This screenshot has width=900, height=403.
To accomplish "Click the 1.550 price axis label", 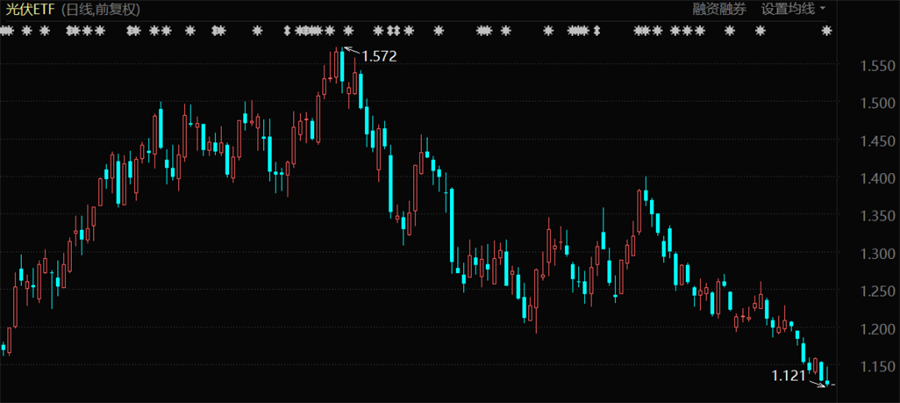I will tap(877, 67).
